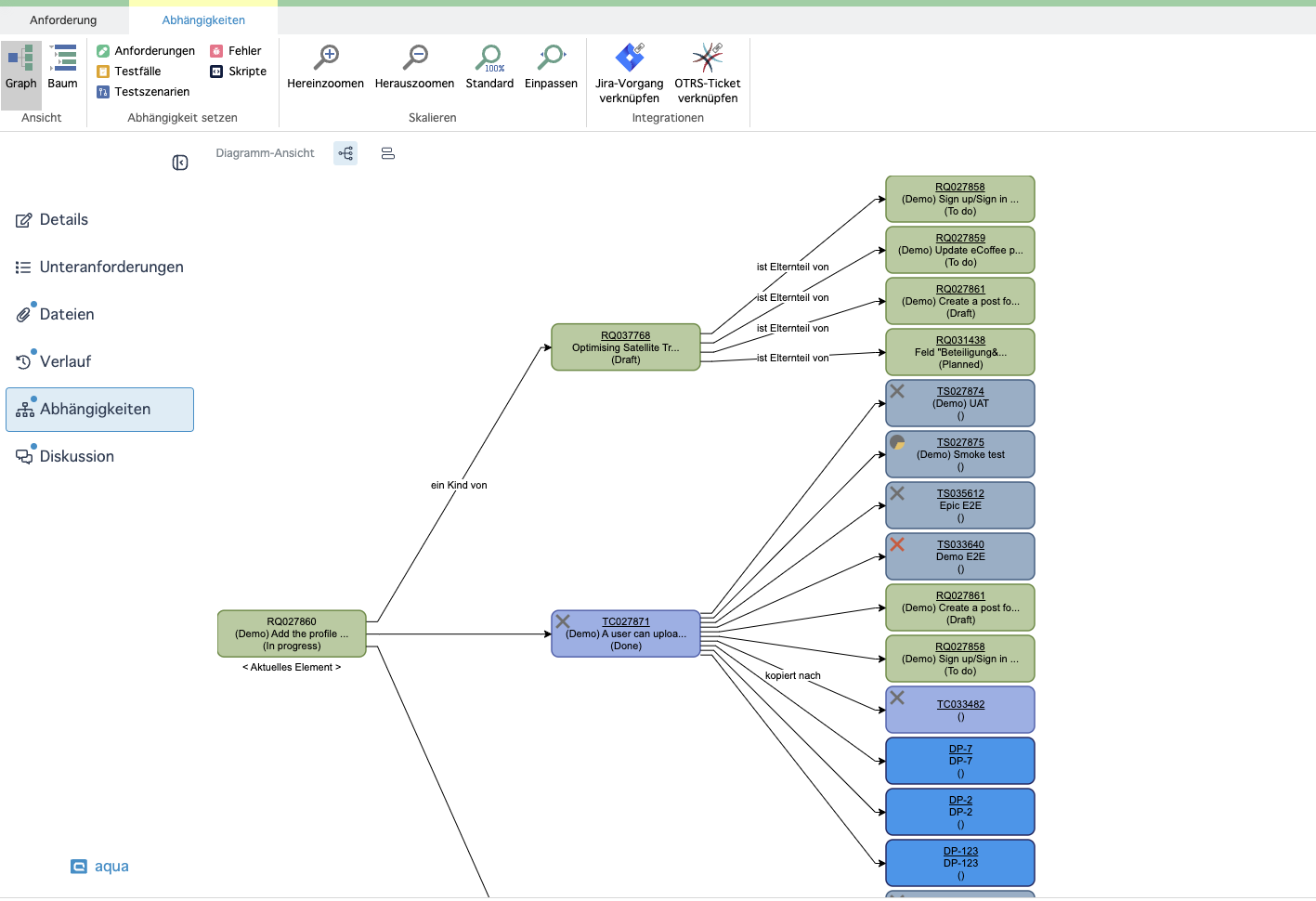Link a Jira-Vorgang issue
Viewport: 1316px width, 901px height.
tap(629, 59)
